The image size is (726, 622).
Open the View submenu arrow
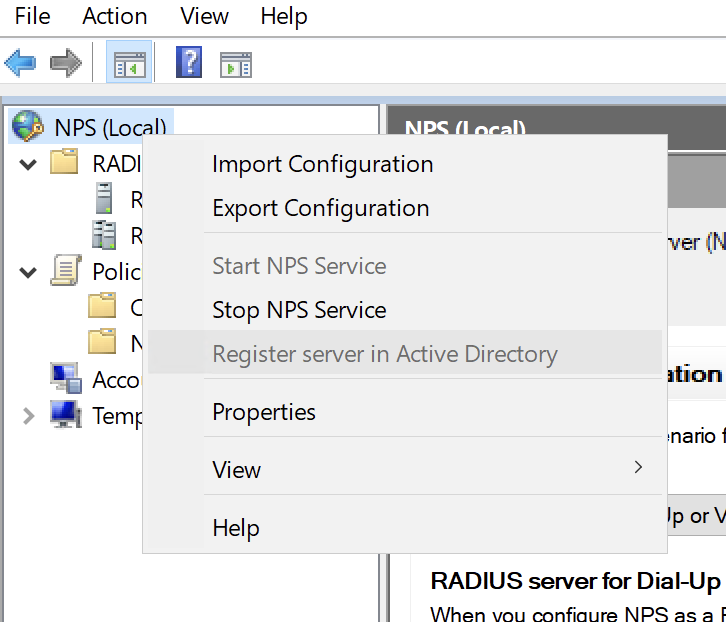tap(638, 467)
